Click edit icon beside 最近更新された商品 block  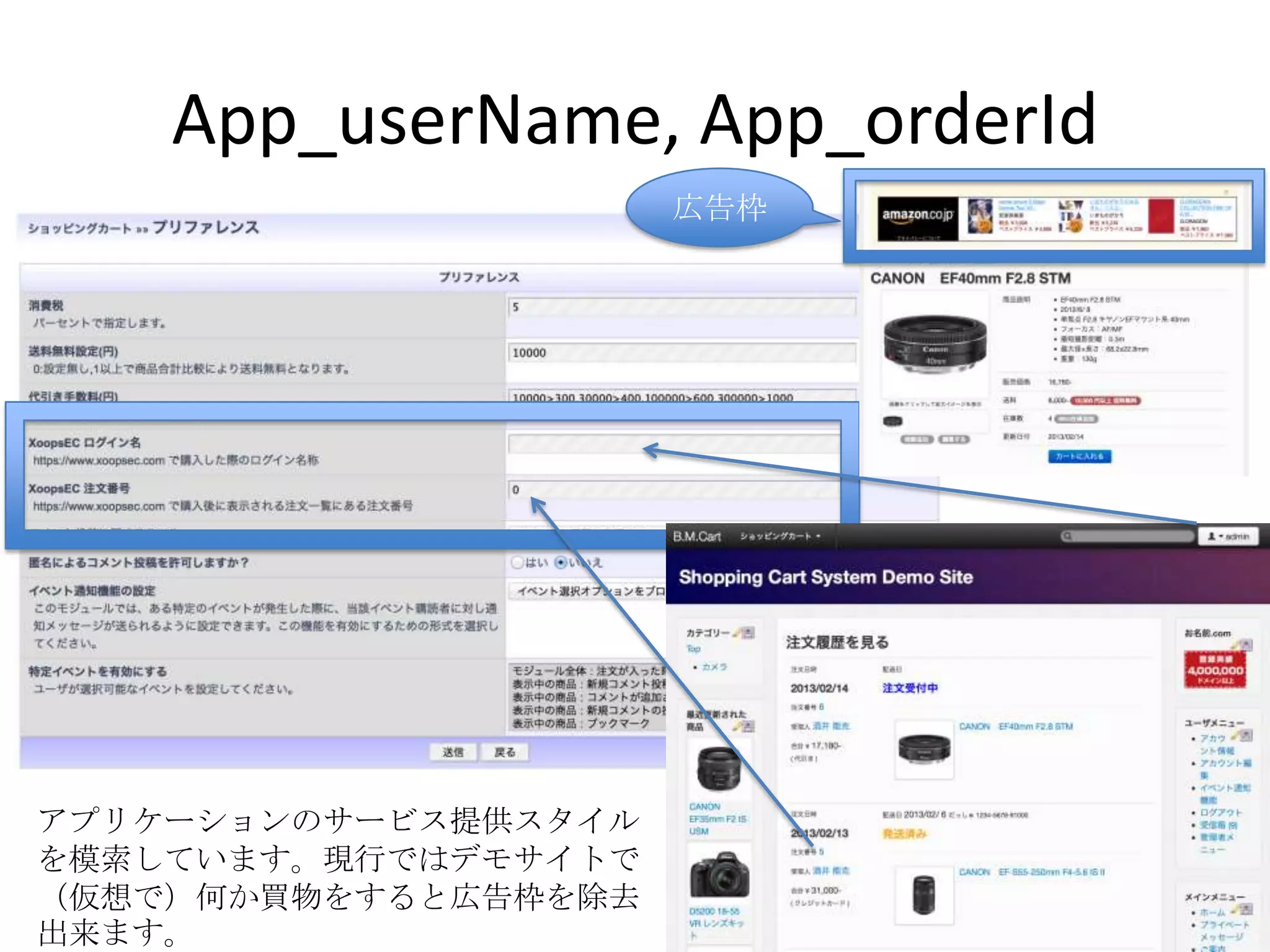744,726
